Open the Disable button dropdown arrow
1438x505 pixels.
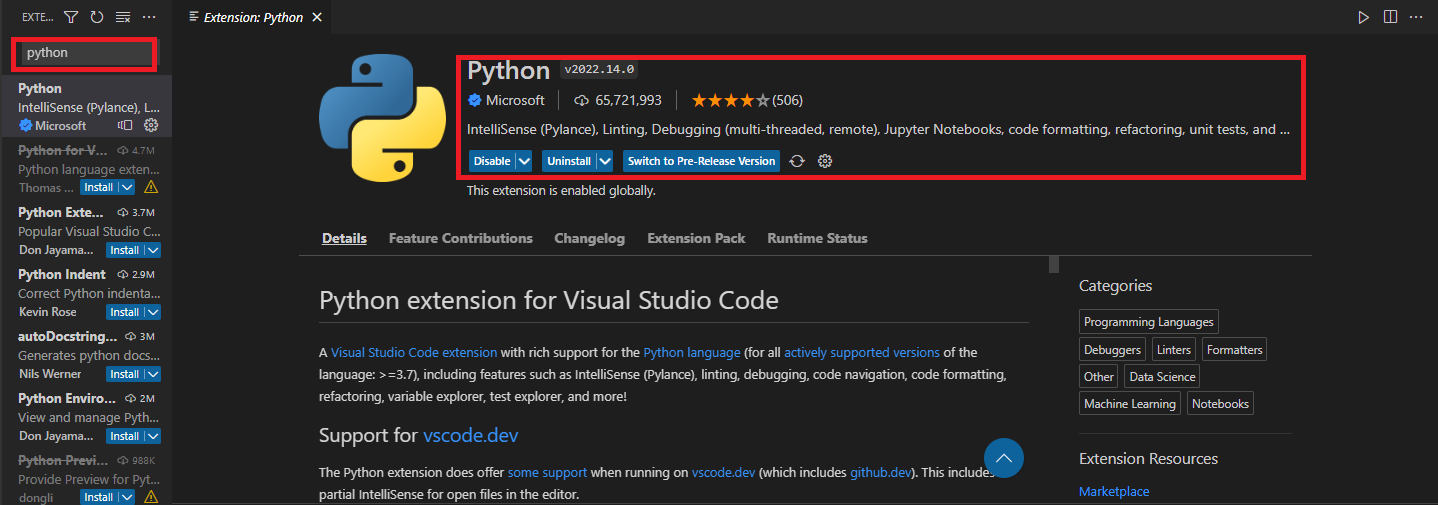tap(524, 161)
